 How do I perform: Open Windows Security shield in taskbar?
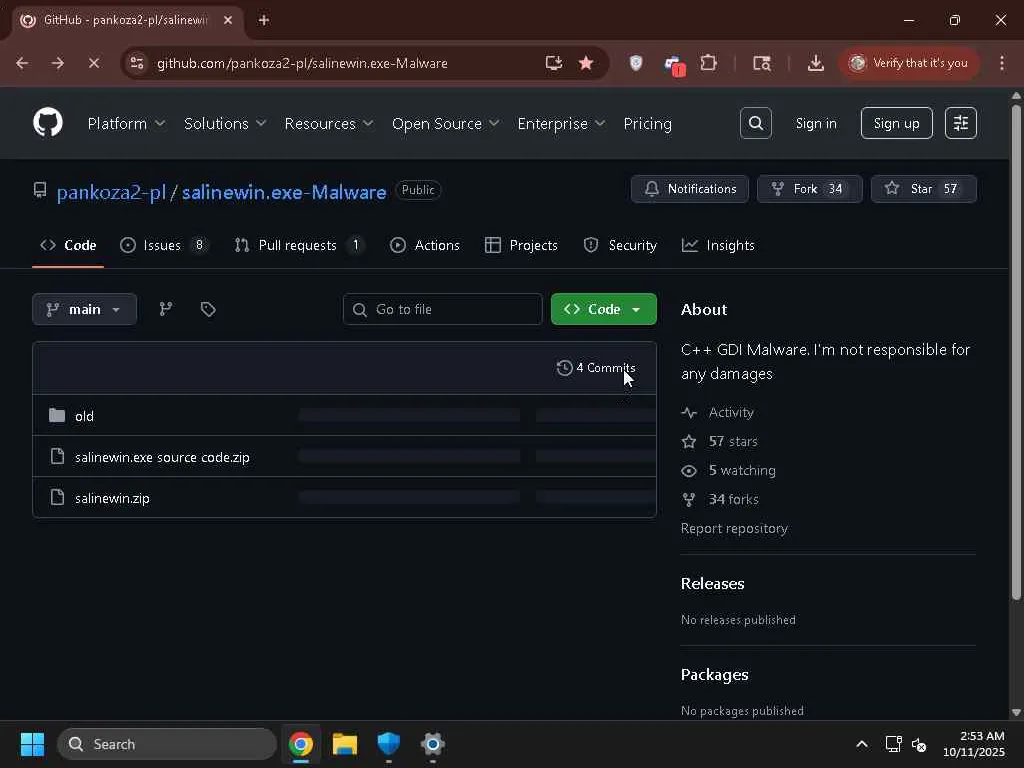(389, 744)
